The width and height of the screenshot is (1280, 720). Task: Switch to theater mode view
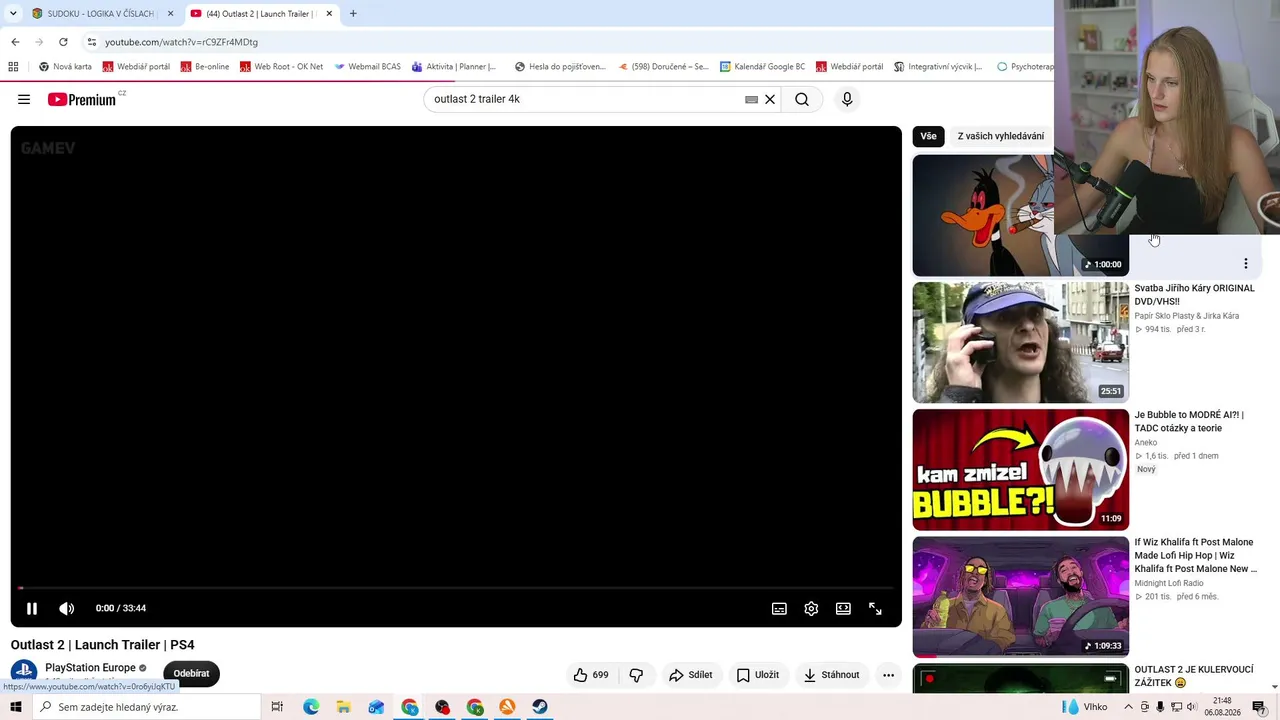point(843,608)
